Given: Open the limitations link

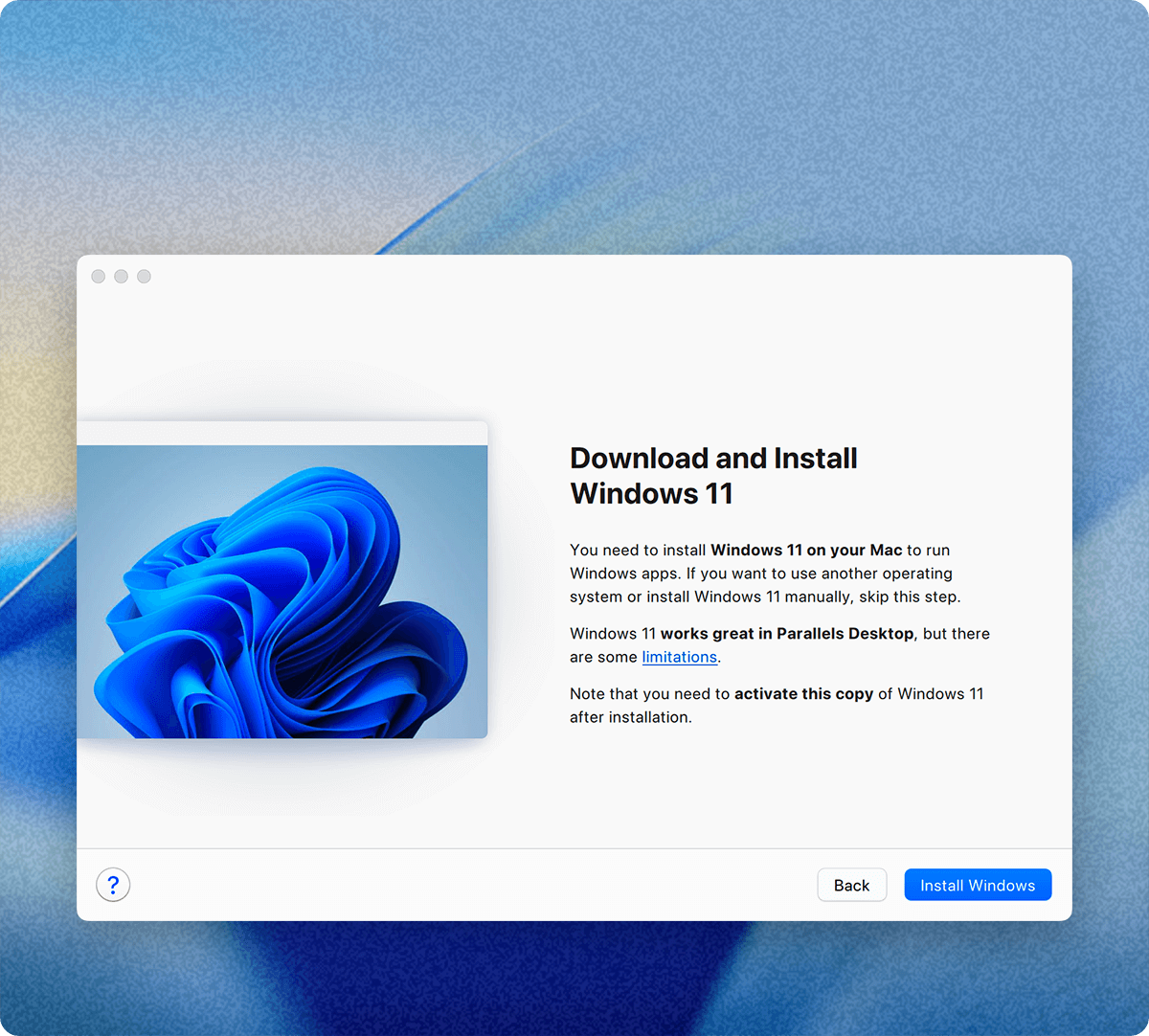Looking at the screenshot, I should (x=680, y=657).
